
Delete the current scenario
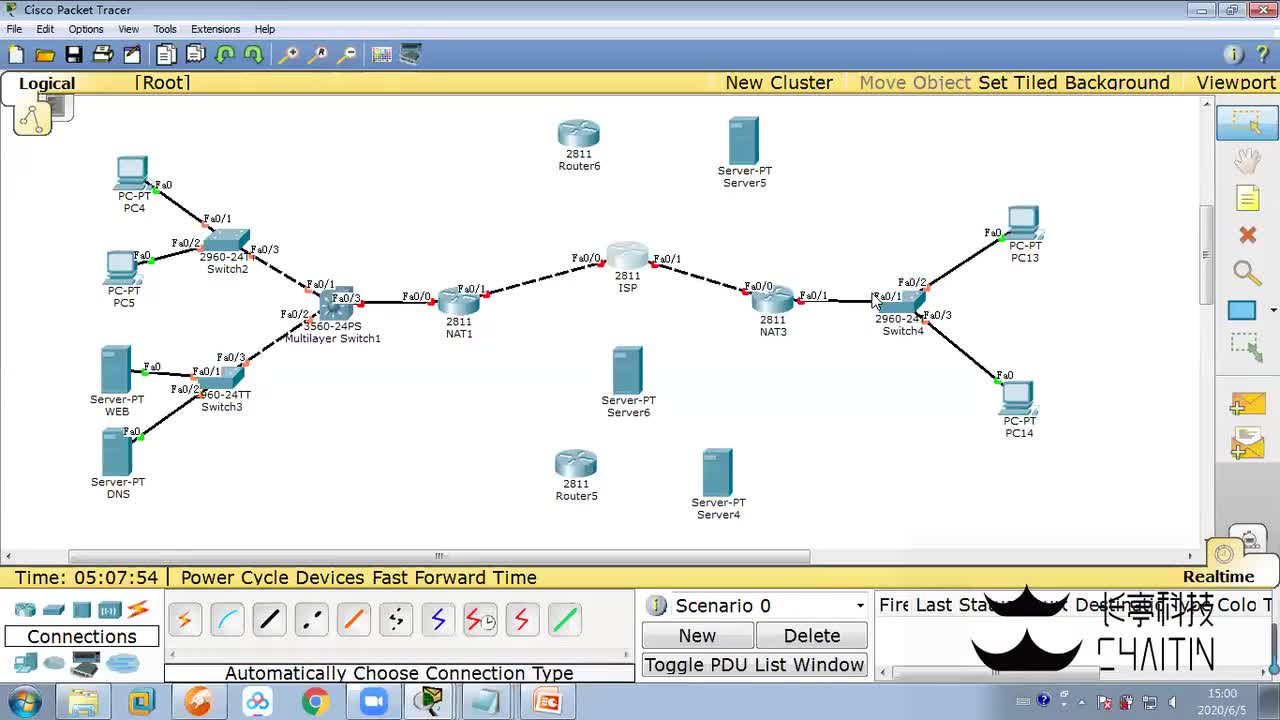(x=812, y=636)
